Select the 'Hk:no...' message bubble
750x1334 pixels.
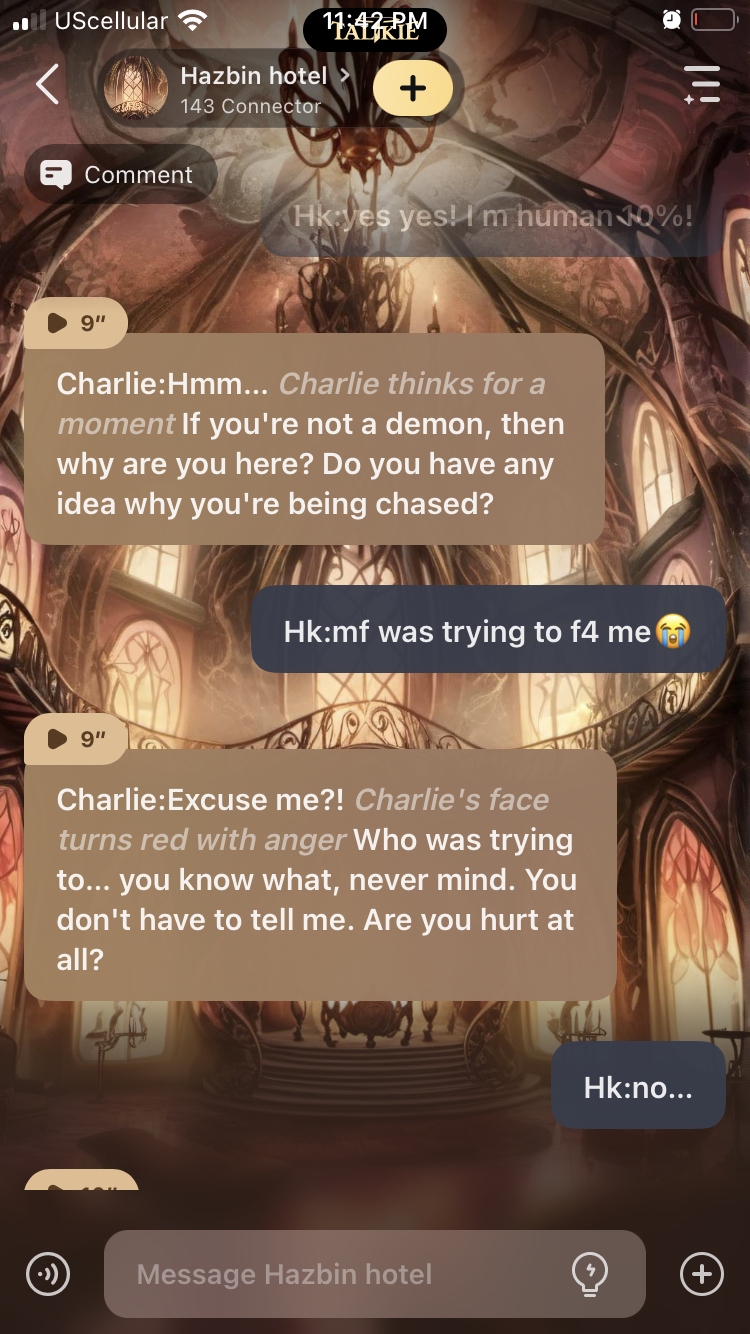(x=638, y=1086)
